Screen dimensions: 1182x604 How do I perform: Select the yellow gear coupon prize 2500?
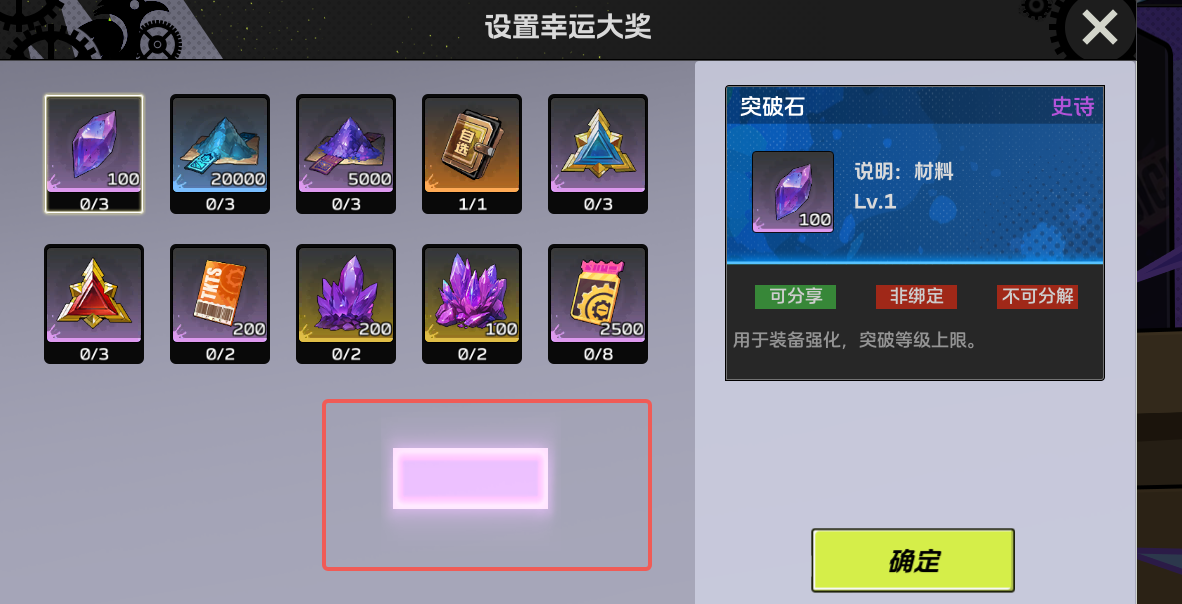click(x=598, y=304)
